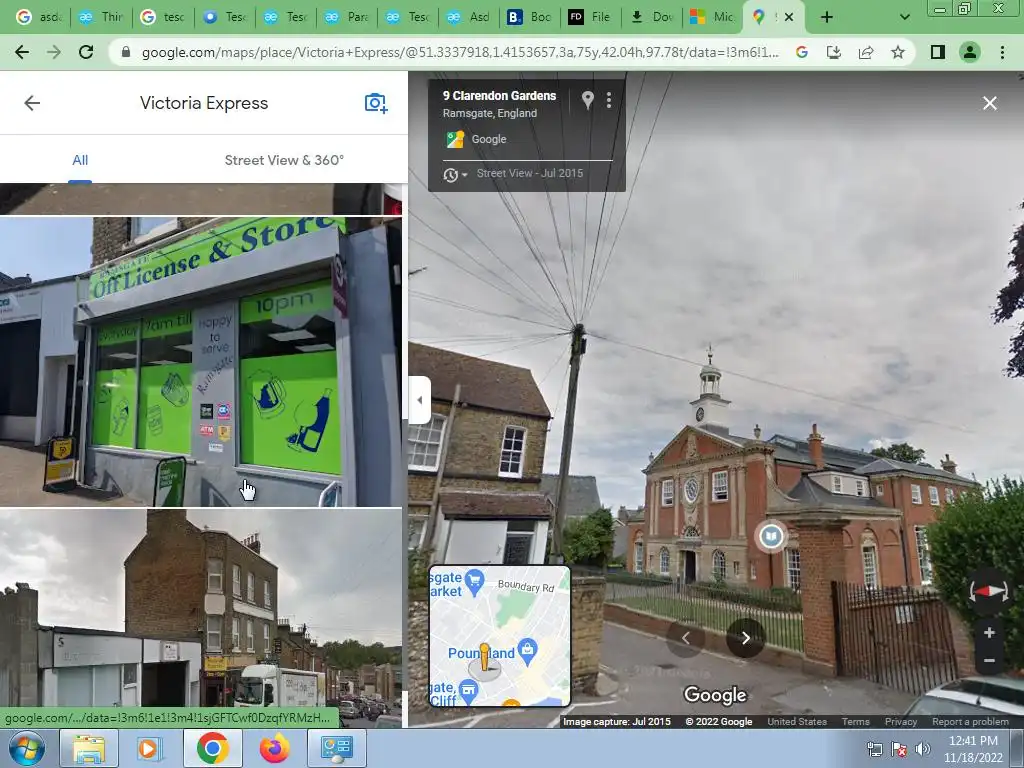Open the media player in the taskbar
This screenshot has height=768, width=1024.
tap(148, 748)
